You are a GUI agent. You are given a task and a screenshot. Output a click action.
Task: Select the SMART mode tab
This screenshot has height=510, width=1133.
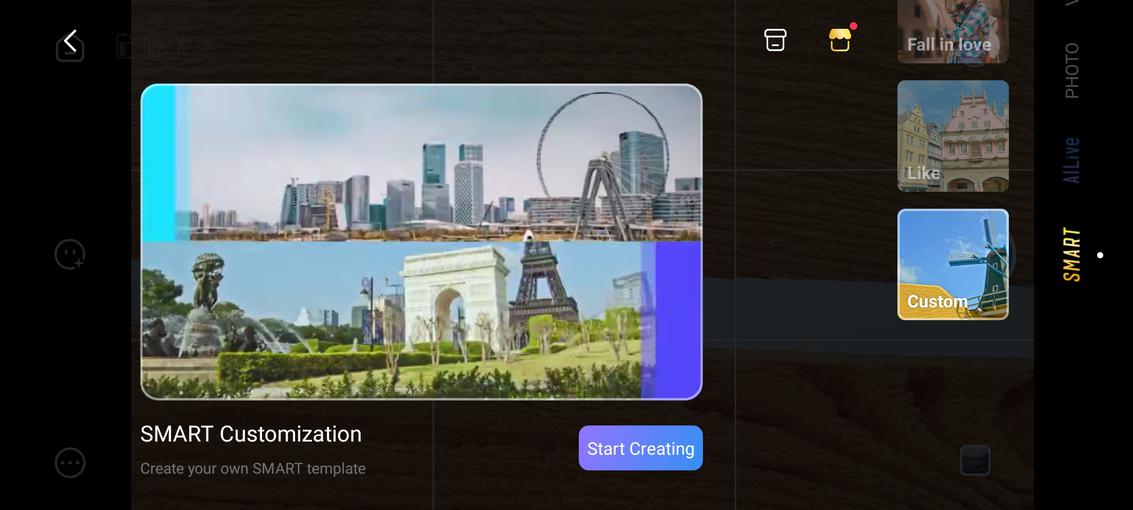1072,254
